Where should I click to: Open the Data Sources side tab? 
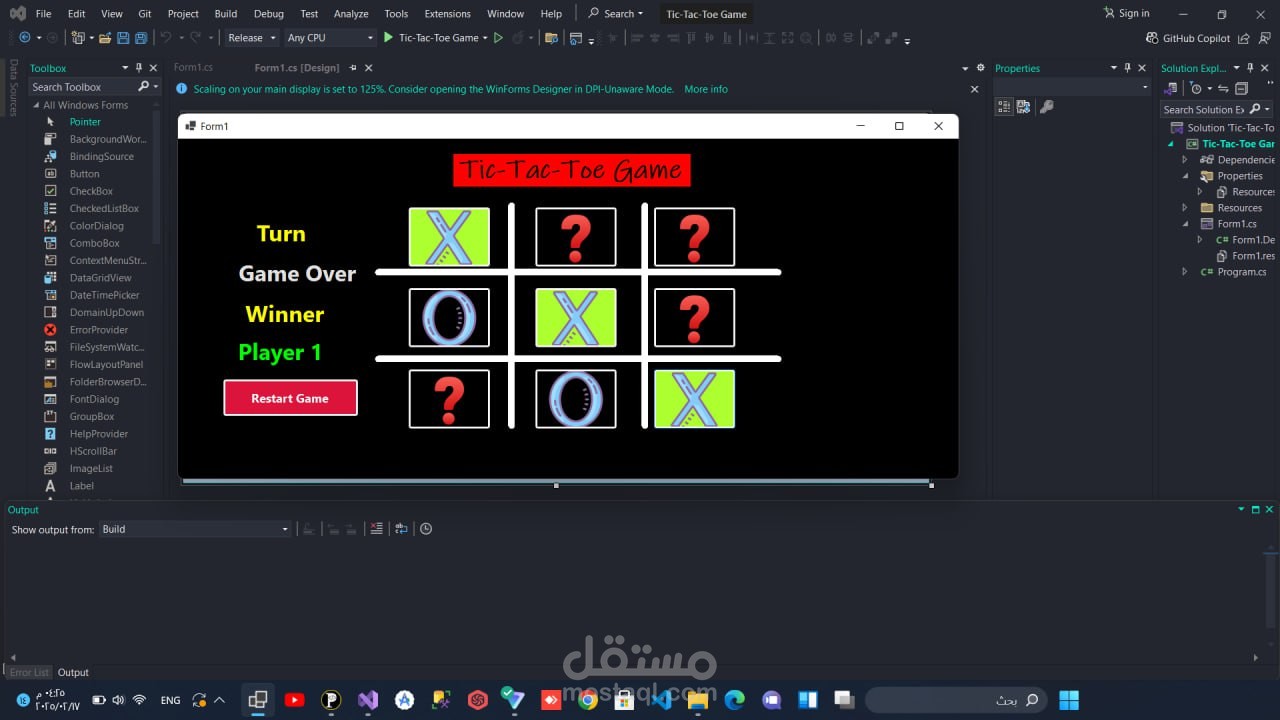tap(13, 88)
